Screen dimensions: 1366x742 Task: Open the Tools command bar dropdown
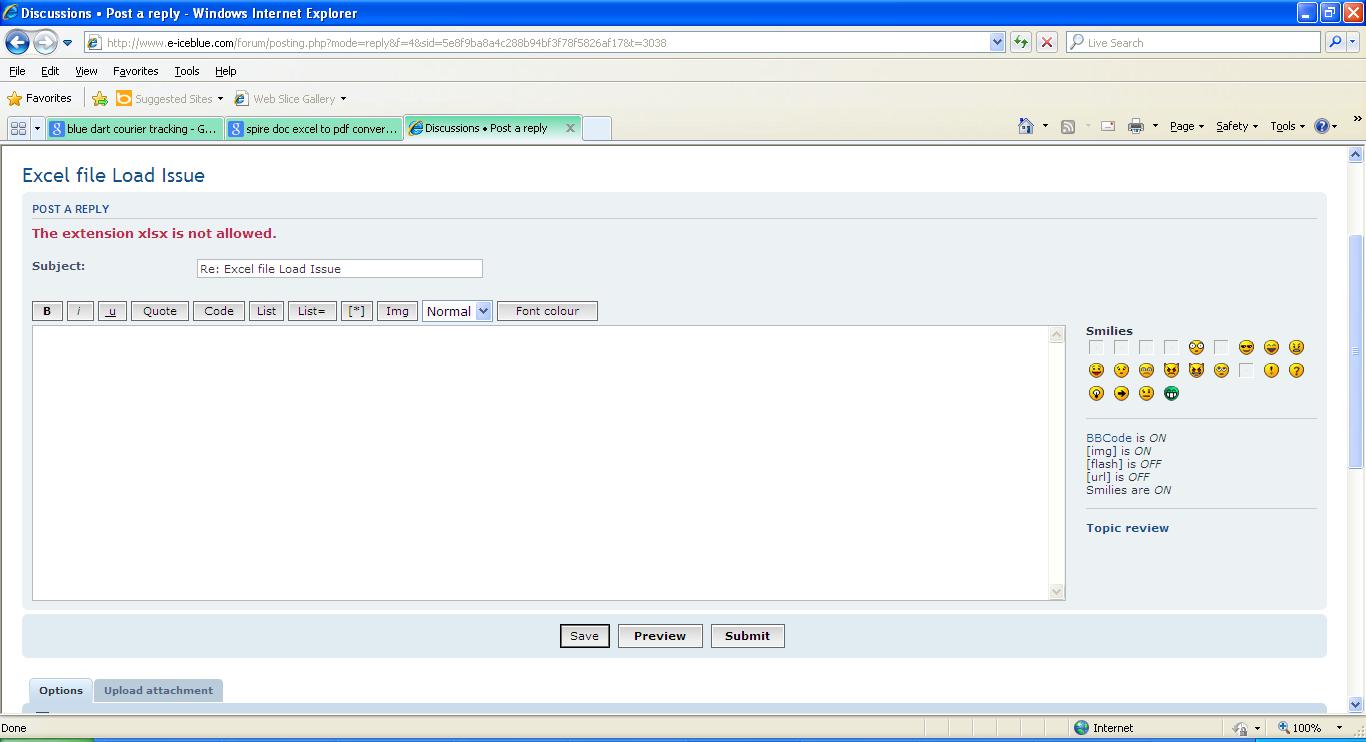click(1288, 126)
